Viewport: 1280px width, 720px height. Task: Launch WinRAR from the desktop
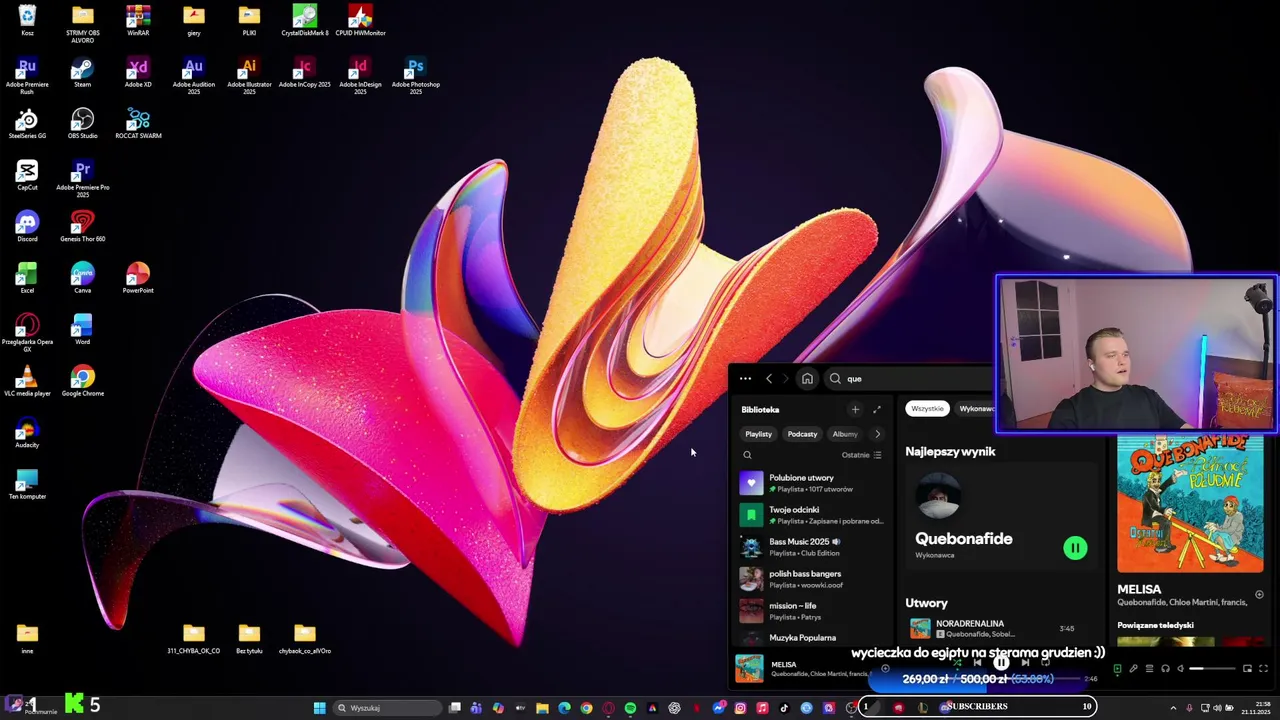pyautogui.click(x=138, y=20)
